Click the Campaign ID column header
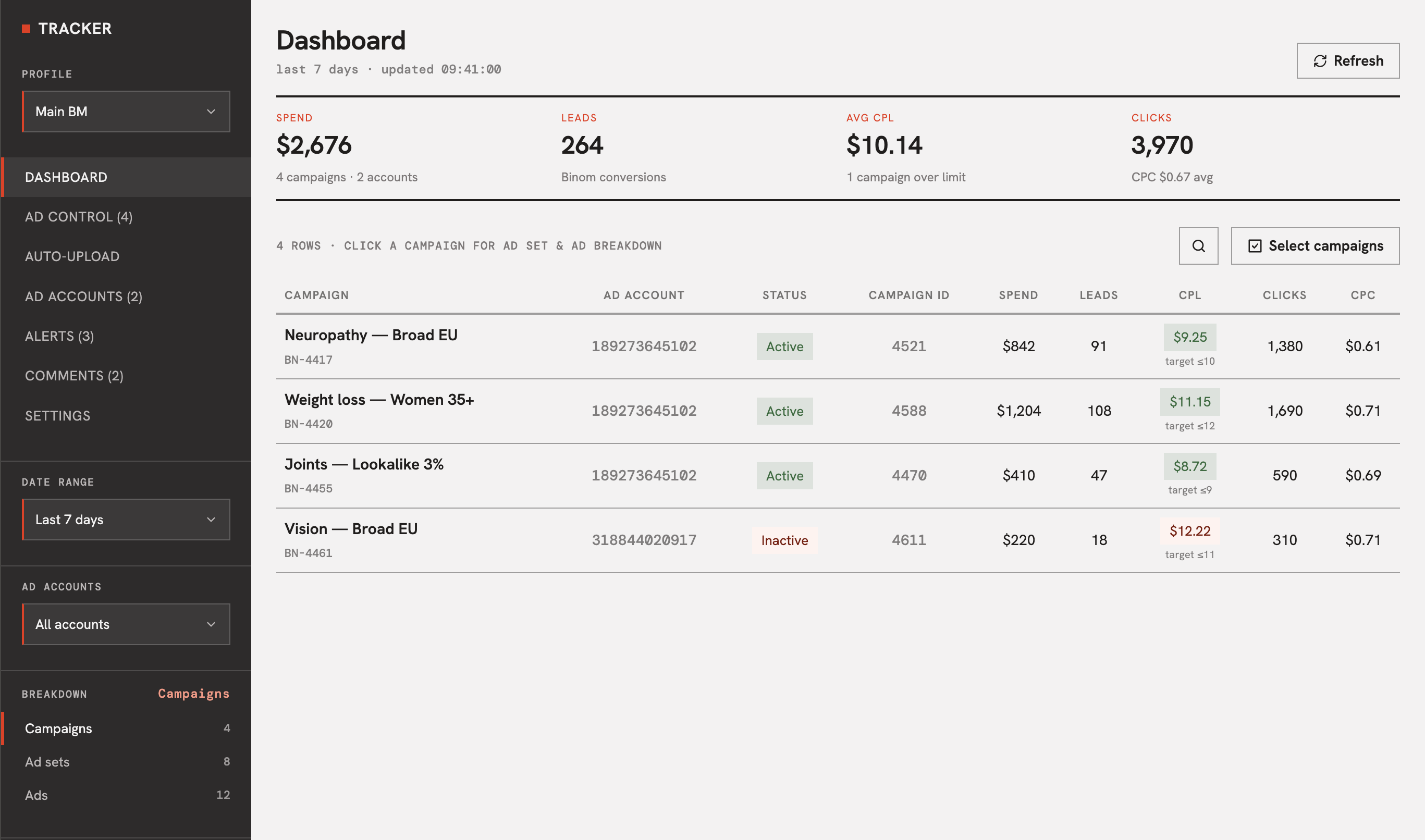Image resolution: width=1425 pixels, height=840 pixels. point(908,295)
